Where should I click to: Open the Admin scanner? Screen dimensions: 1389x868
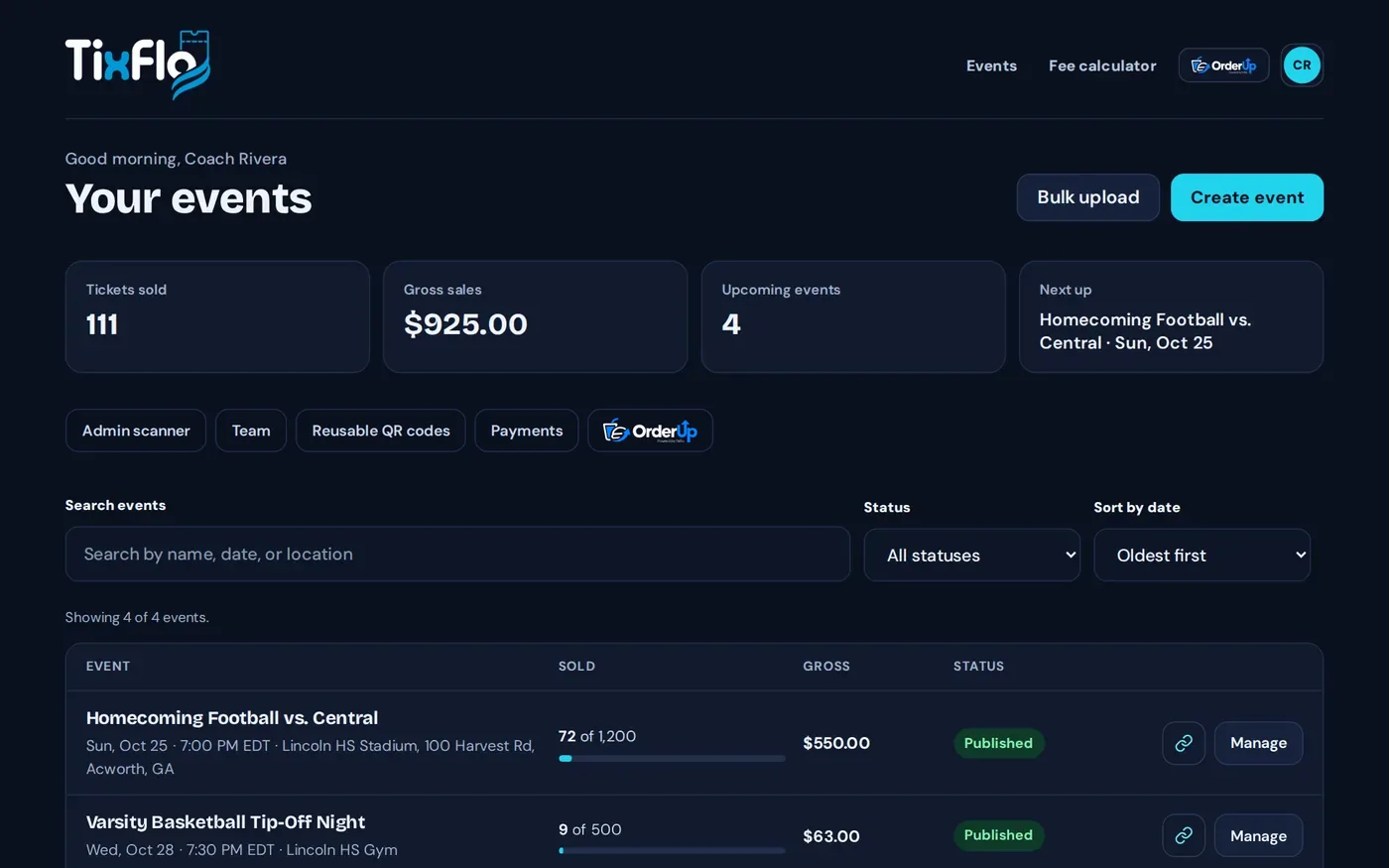136,431
